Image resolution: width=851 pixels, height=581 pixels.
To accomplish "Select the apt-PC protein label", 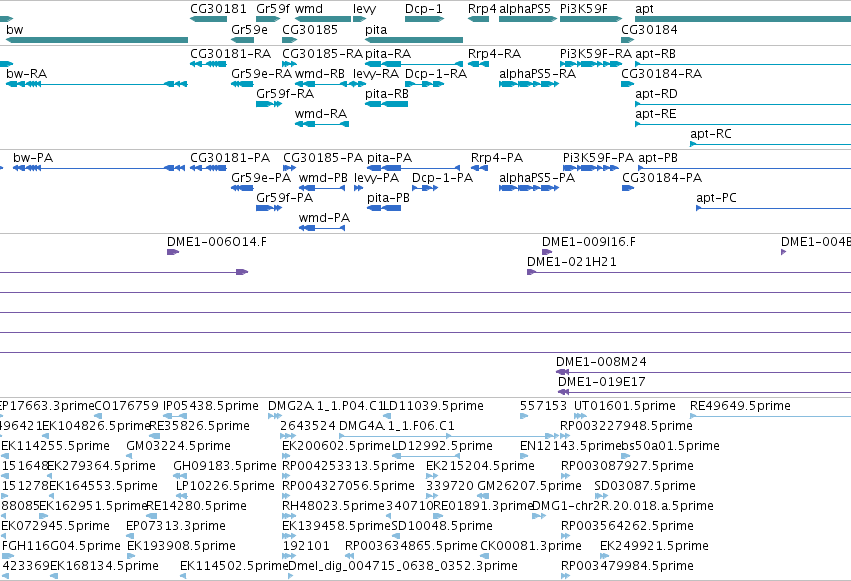I will (x=716, y=197).
